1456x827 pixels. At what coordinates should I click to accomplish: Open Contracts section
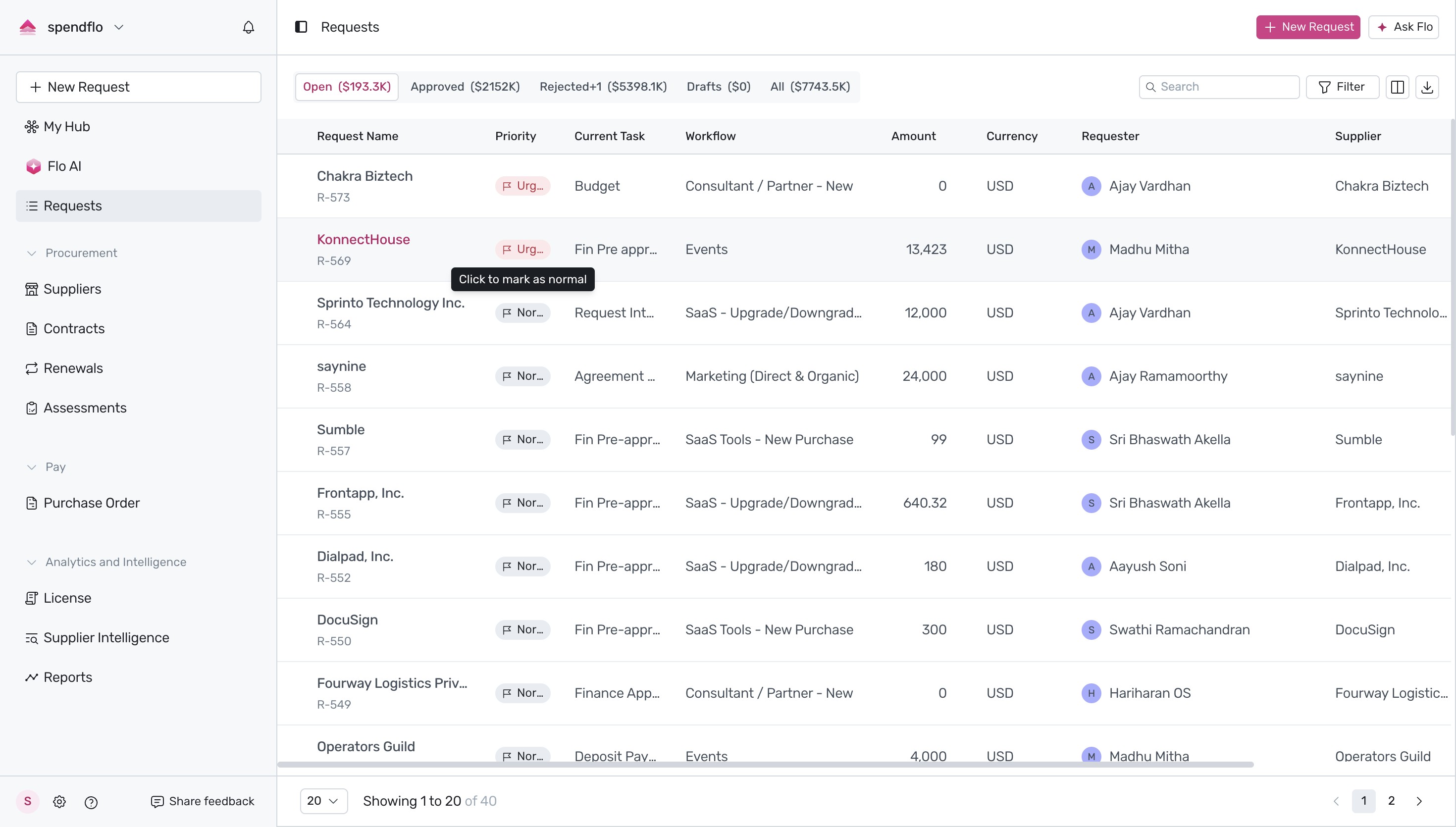pos(139,328)
